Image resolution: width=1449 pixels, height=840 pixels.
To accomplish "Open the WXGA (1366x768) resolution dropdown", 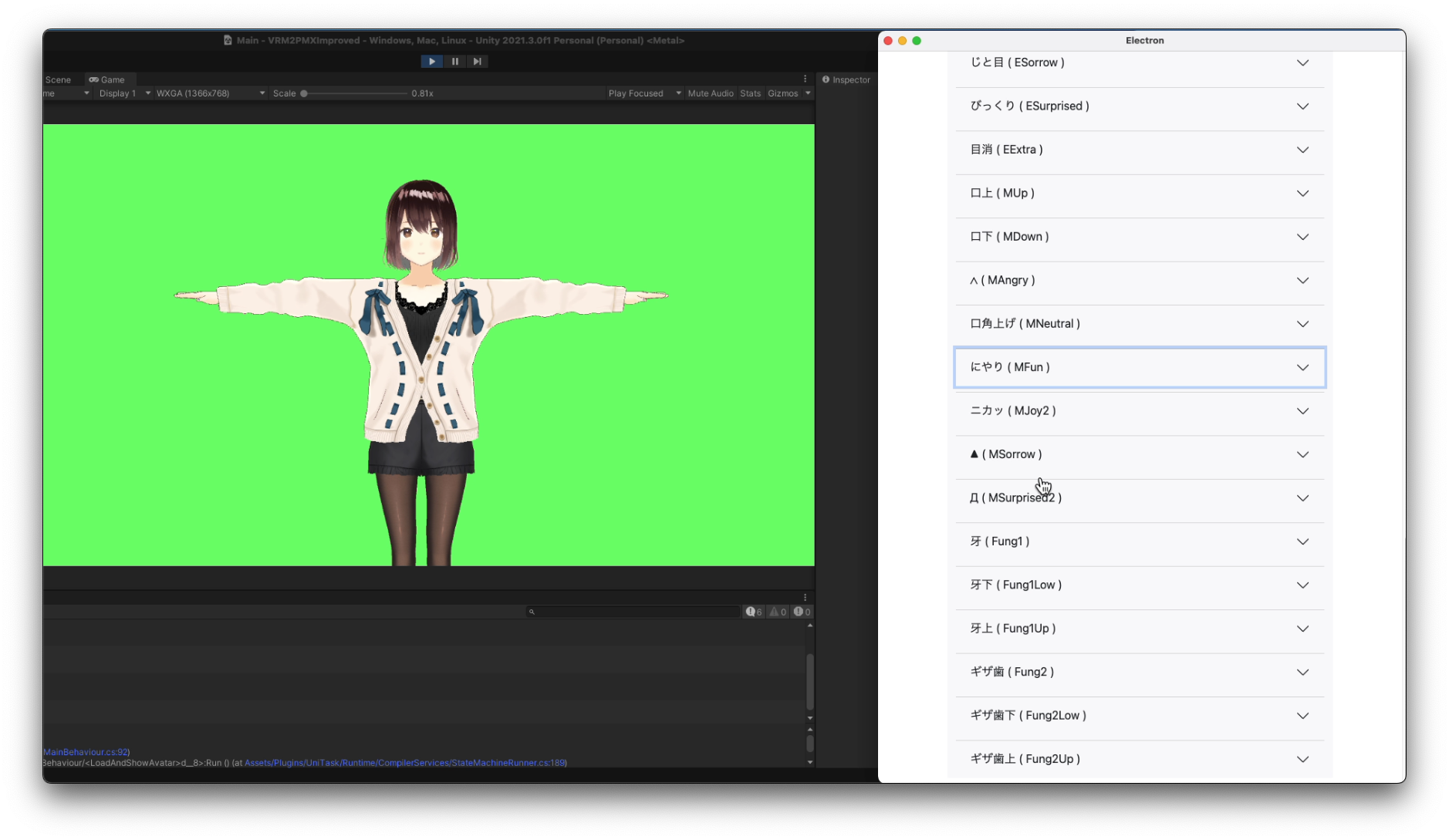I will (x=210, y=93).
